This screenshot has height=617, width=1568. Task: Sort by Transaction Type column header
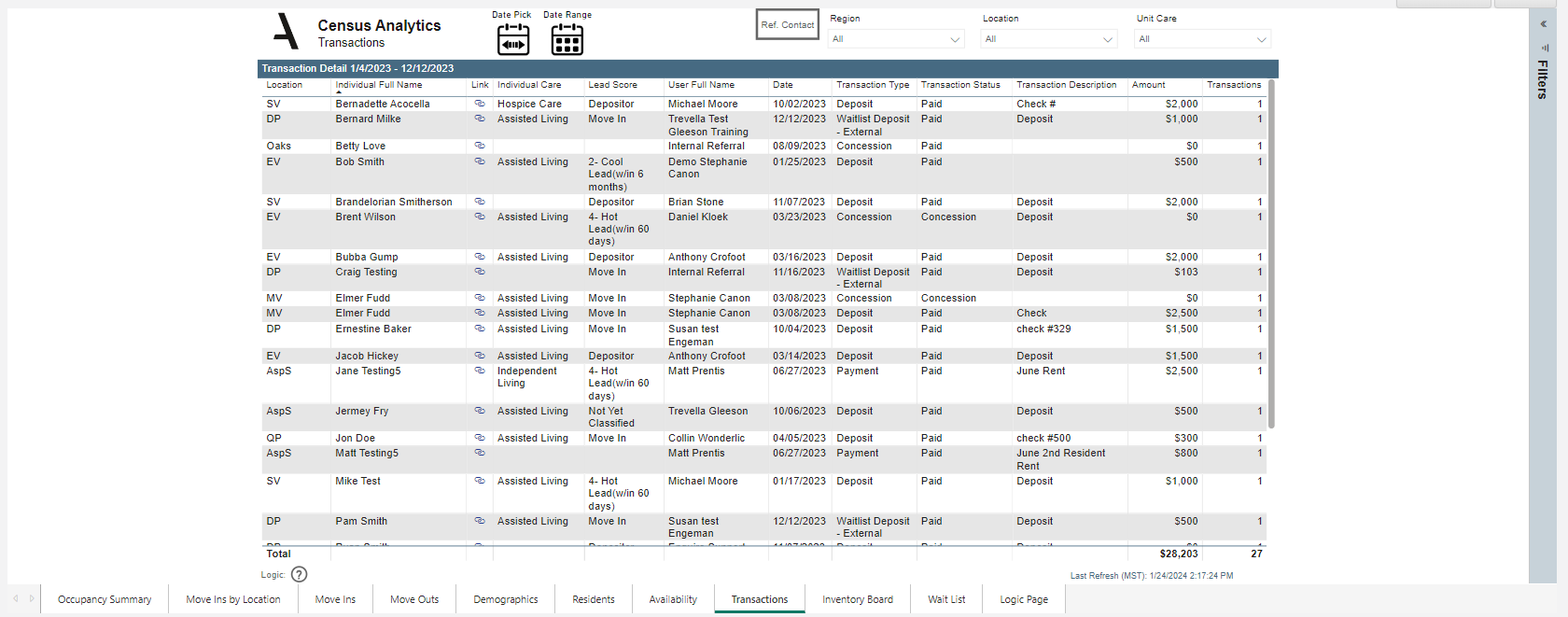pyautogui.click(x=873, y=85)
